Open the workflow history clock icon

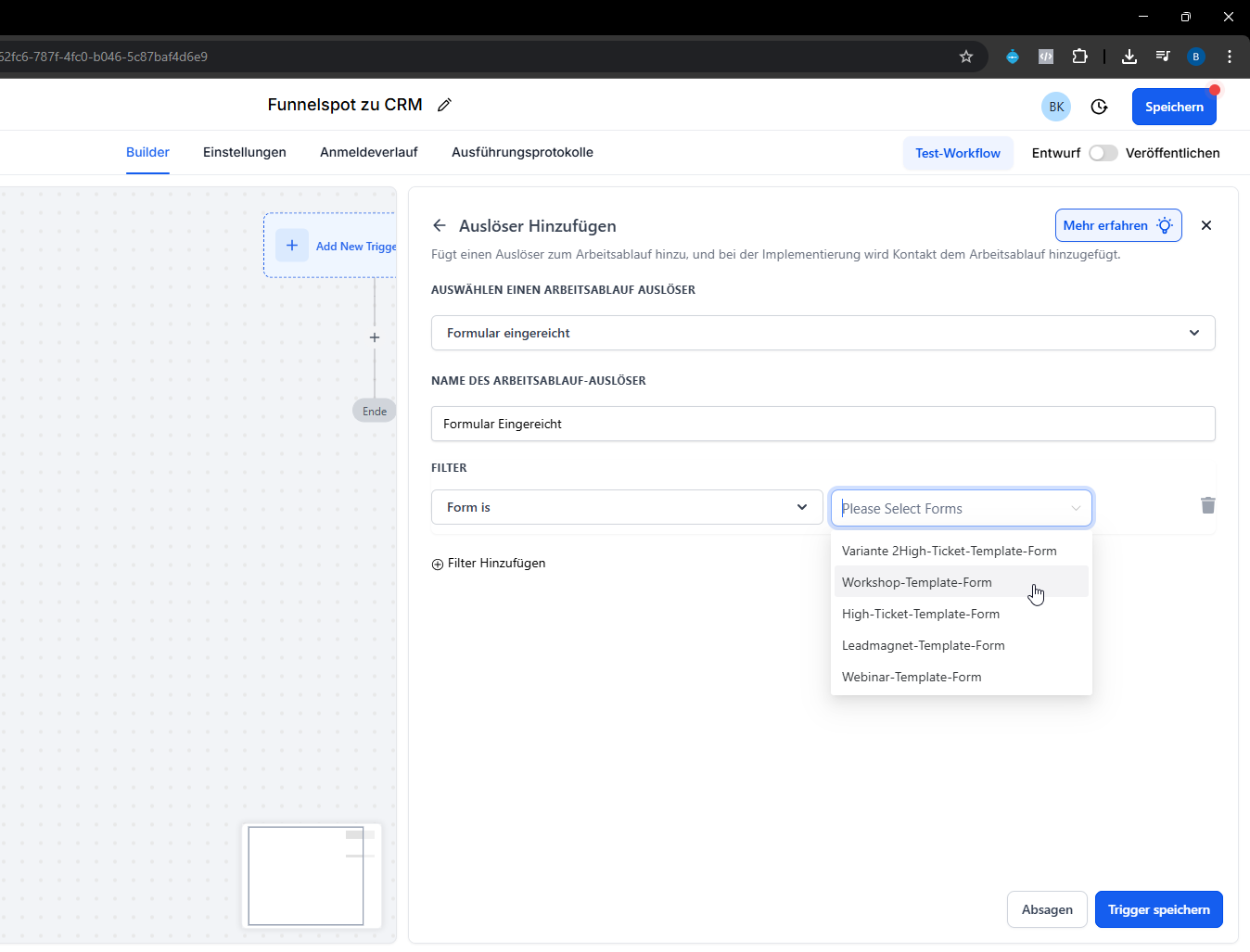coord(1099,107)
